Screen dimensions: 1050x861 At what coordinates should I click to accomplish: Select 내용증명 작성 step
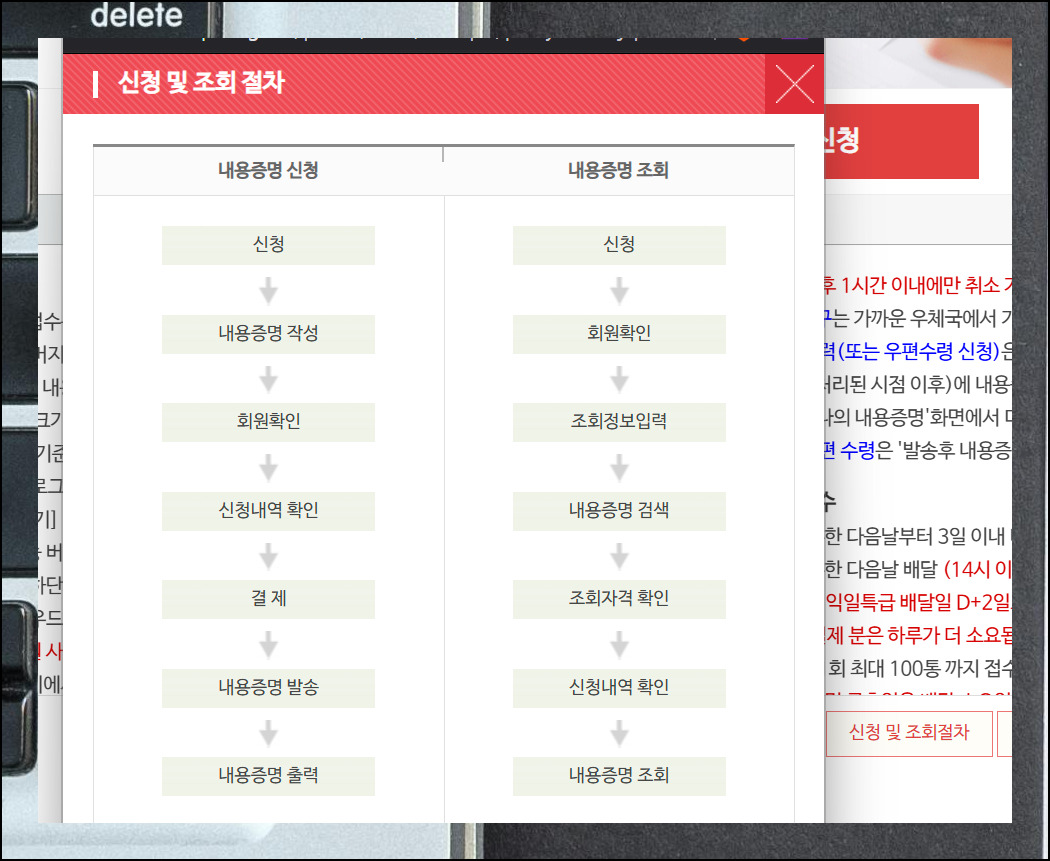click(x=268, y=333)
